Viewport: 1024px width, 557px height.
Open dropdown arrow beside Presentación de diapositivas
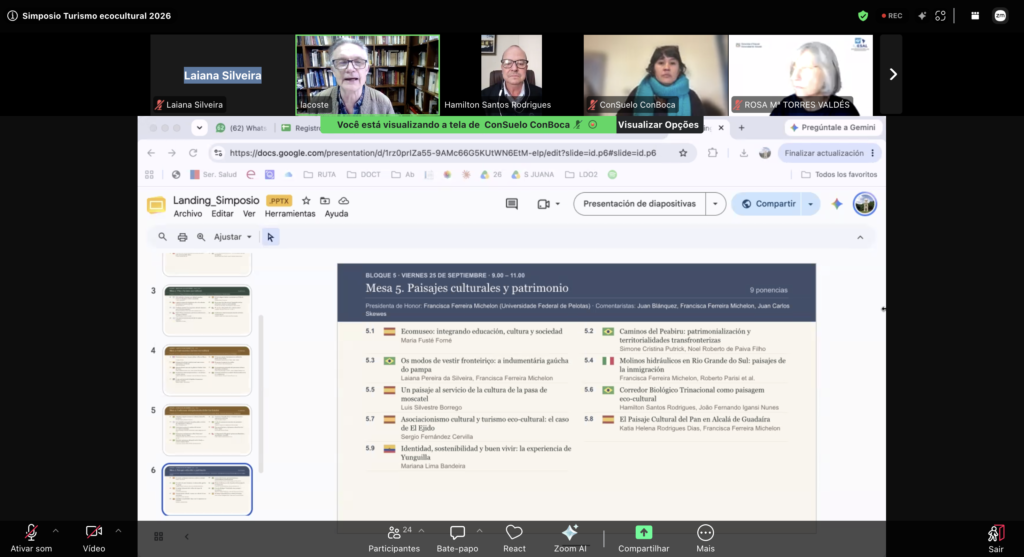715,204
